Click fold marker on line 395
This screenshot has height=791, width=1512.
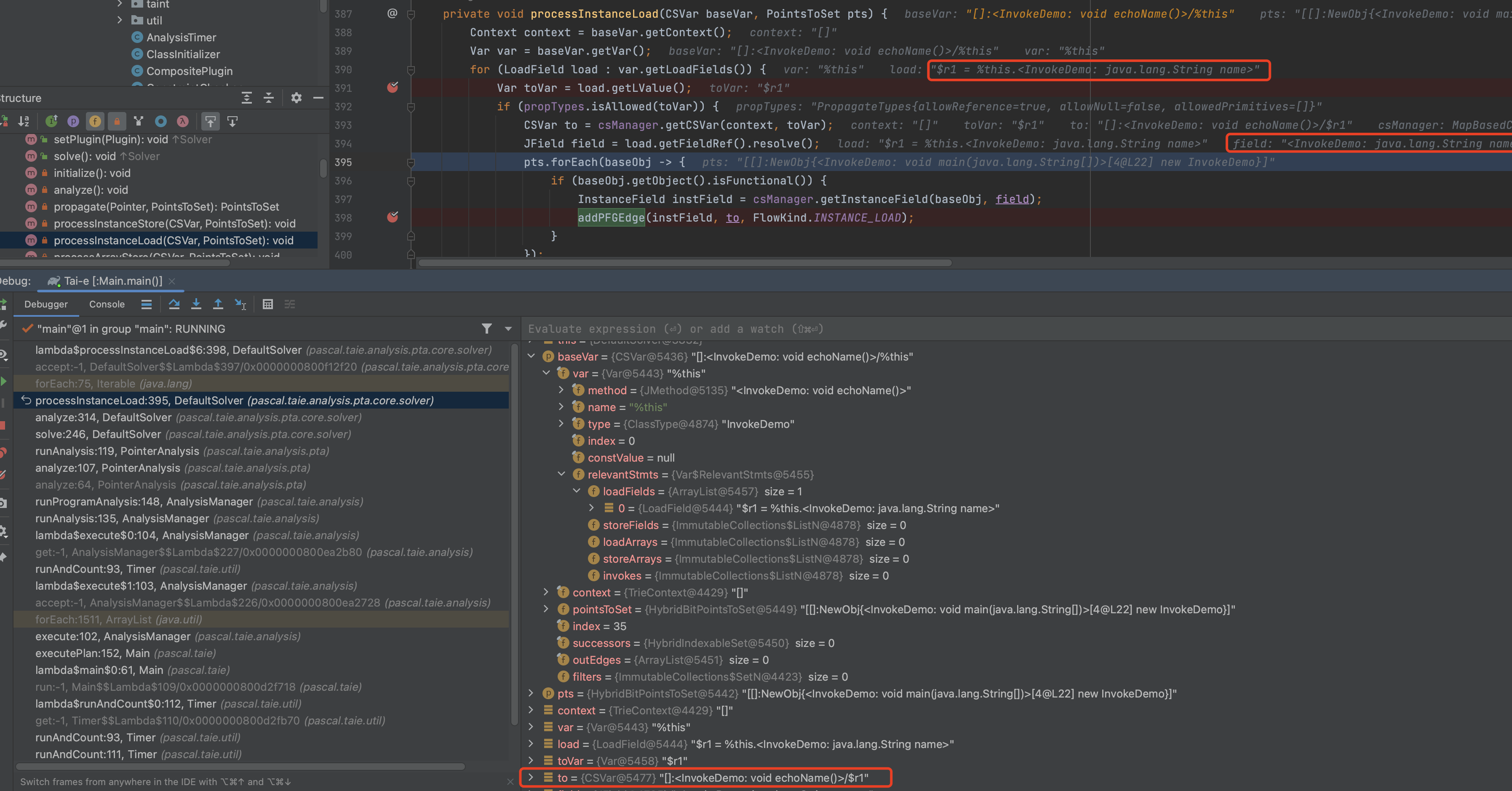click(x=411, y=162)
